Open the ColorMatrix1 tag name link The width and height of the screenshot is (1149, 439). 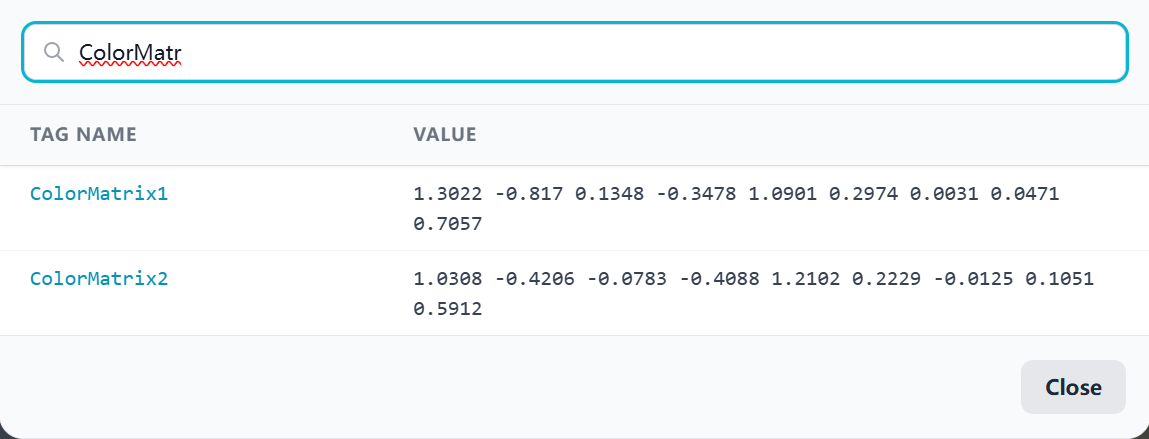99,194
